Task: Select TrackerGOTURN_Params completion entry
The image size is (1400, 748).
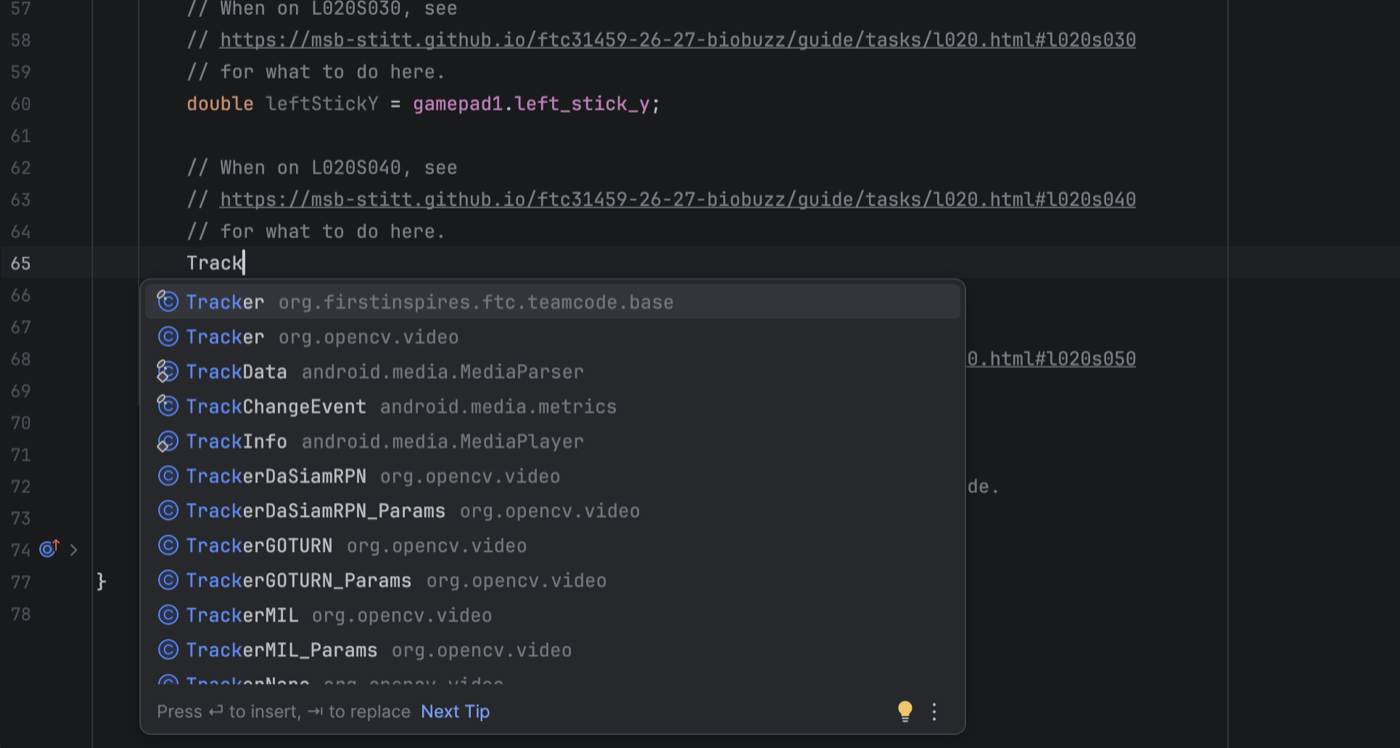Action: [x=553, y=581]
